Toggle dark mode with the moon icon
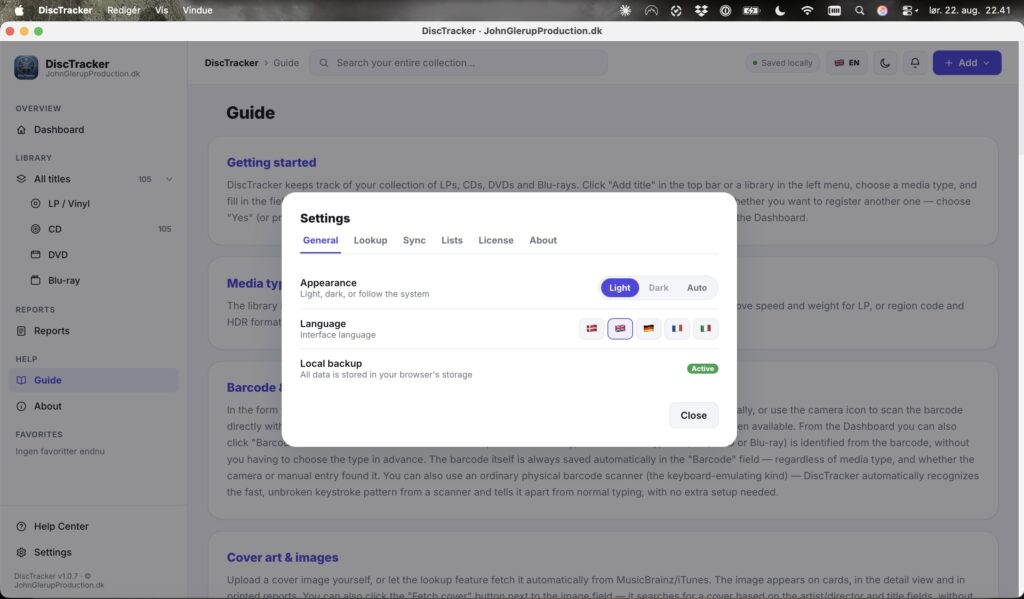Viewport: 1024px width, 599px height. coord(885,63)
